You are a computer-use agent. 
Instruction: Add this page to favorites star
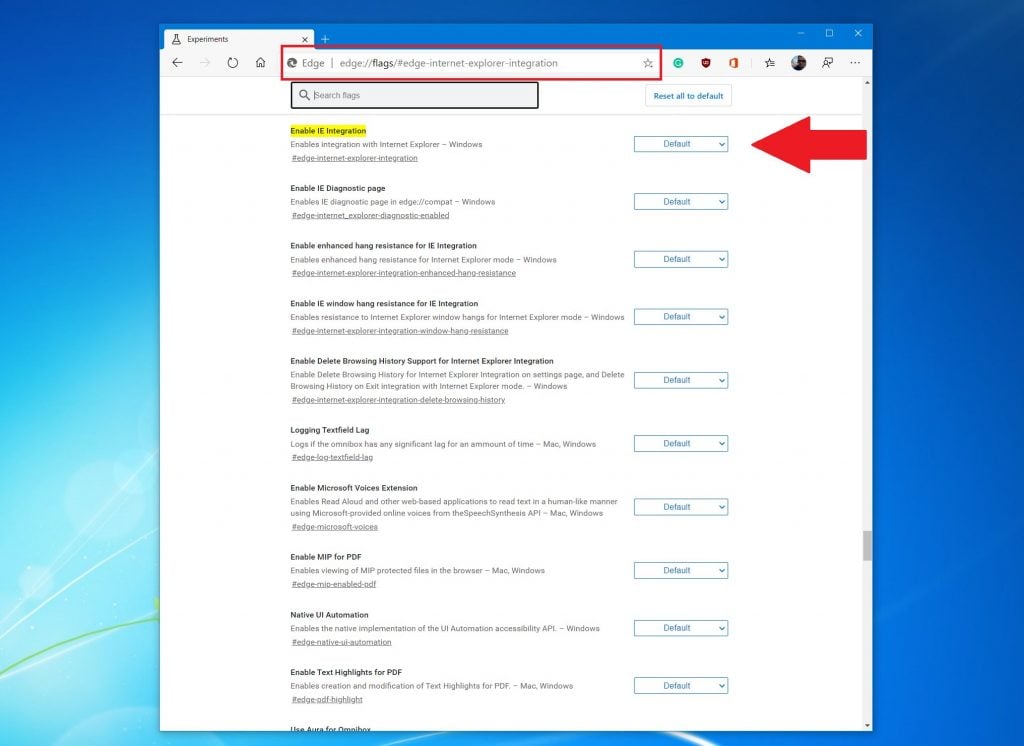(648, 63)
